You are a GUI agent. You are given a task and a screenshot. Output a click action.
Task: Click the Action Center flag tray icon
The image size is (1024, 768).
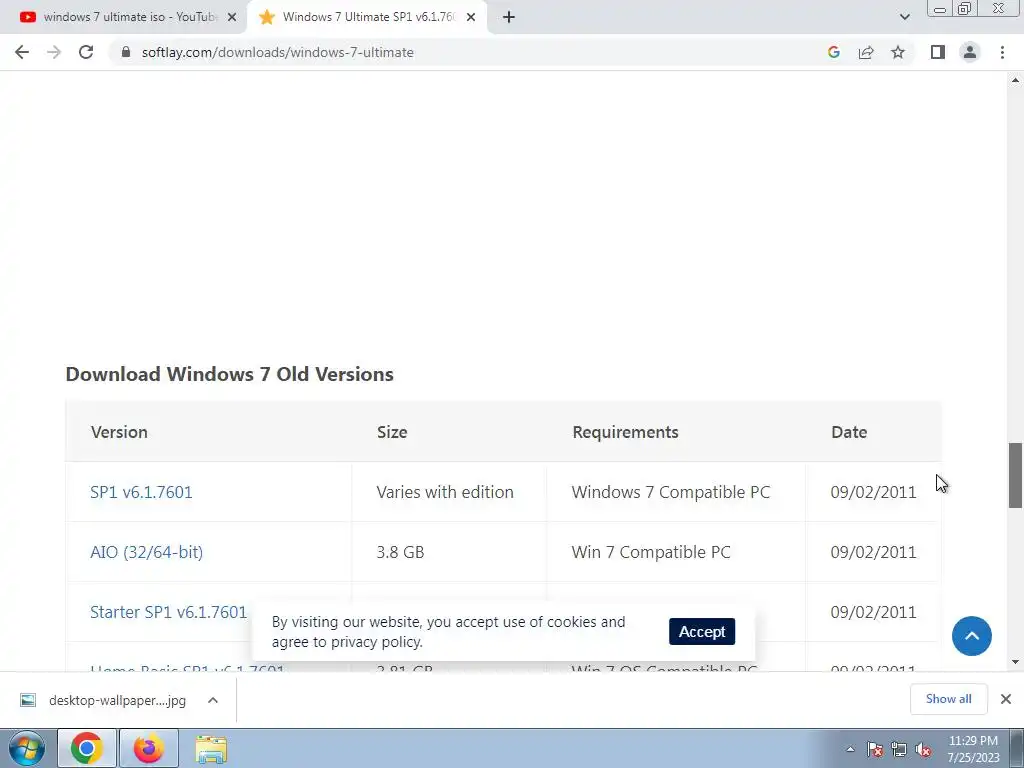(874, 749)
